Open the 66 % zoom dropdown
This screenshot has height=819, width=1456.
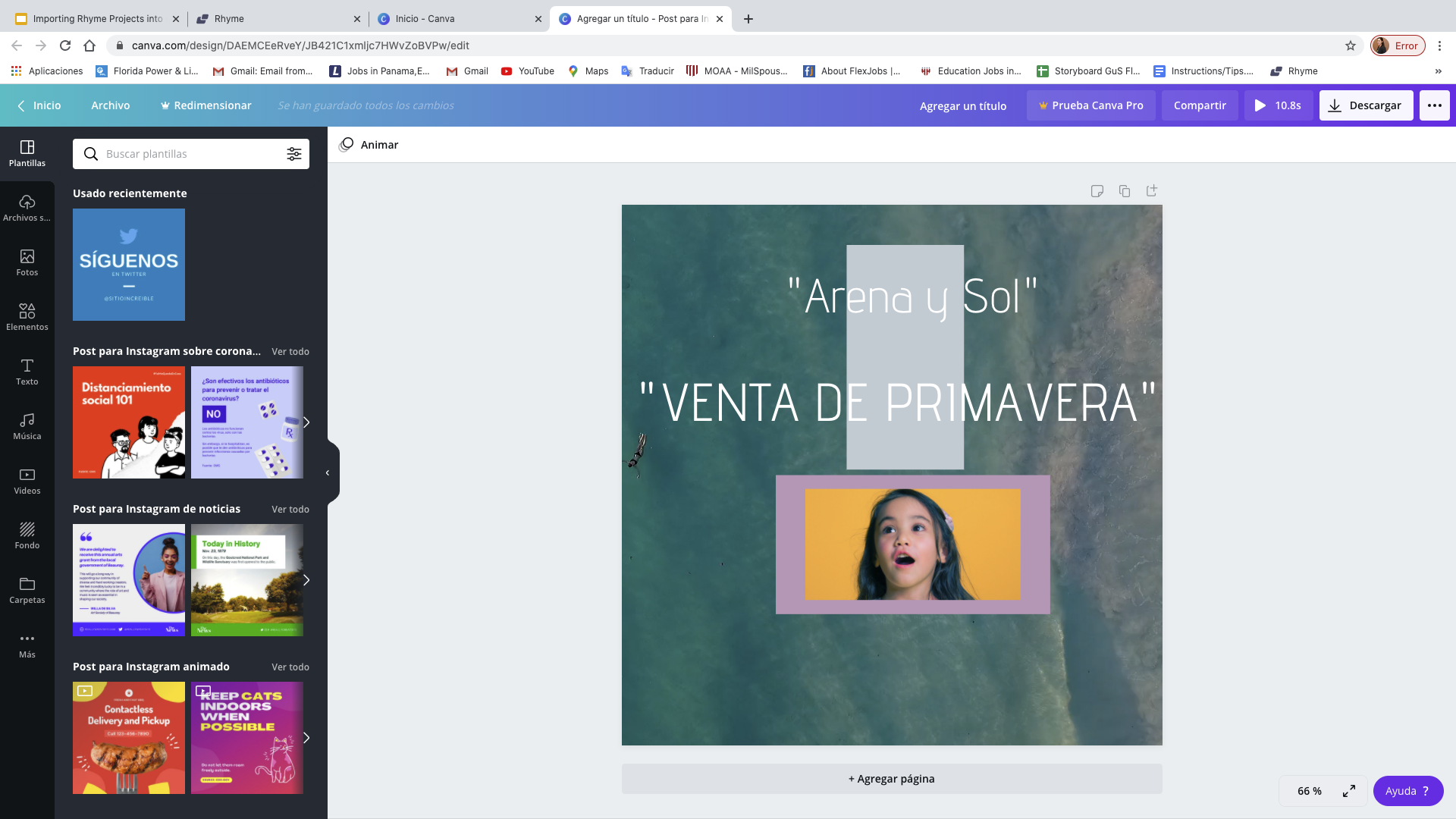click(x=1309, y=791)
